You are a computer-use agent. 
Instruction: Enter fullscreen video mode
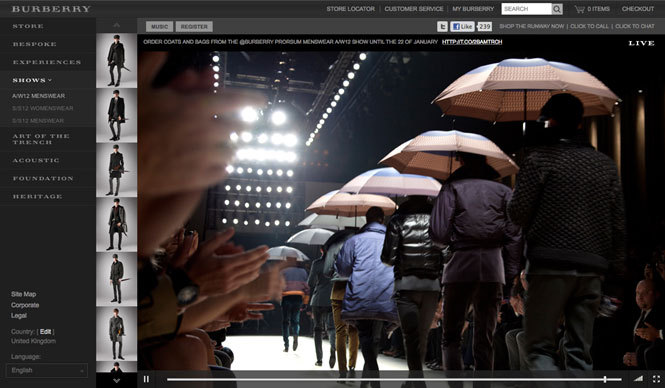point(656,380)
